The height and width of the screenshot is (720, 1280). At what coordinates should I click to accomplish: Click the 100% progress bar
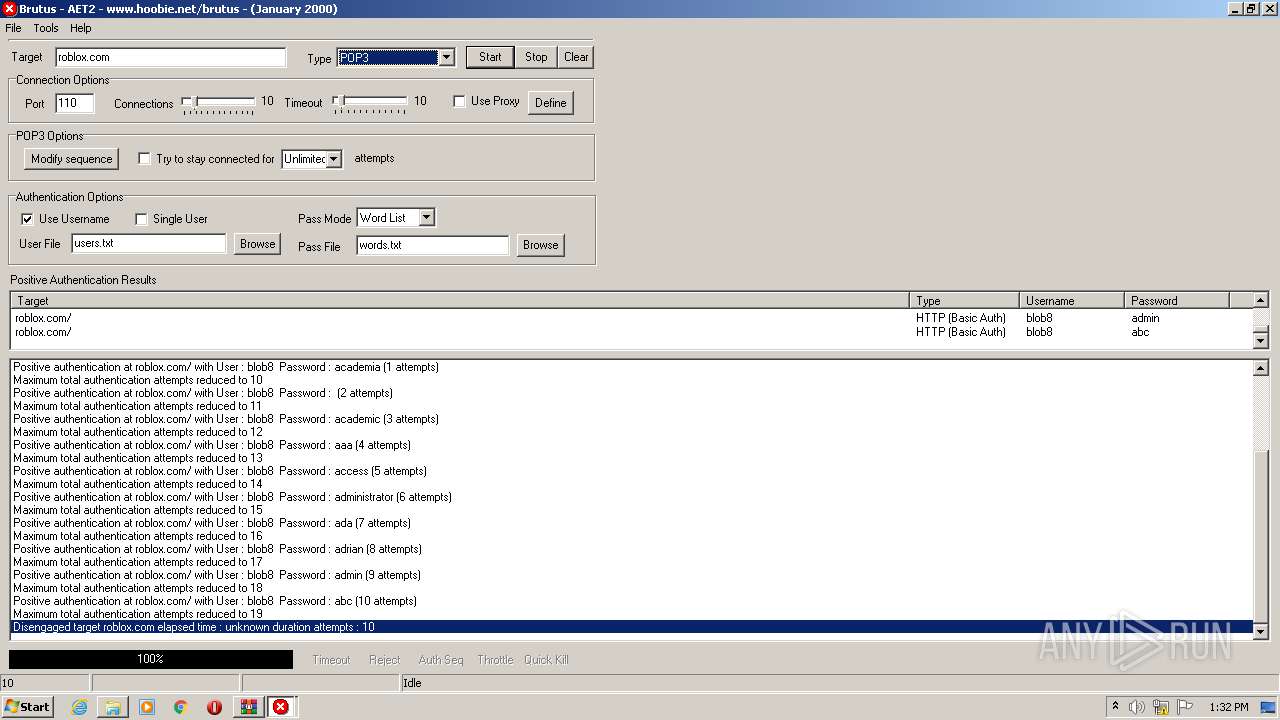tap(151, 659)
